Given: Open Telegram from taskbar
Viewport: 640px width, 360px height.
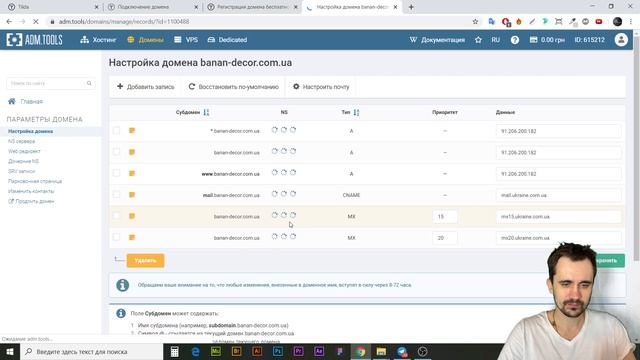Looking at the screenshot, I should pyautogui.click(x=402, y=351).
